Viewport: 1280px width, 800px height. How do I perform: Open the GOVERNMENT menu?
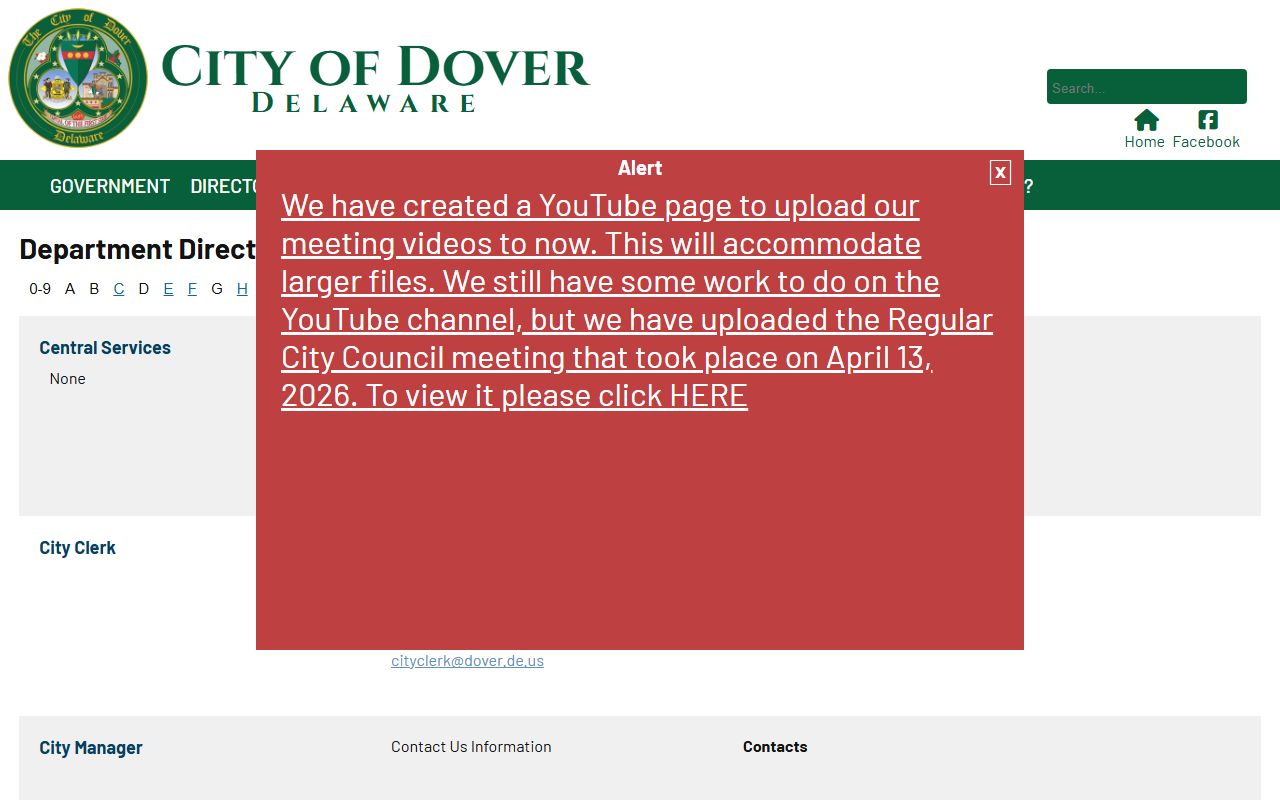click(110, 186)
